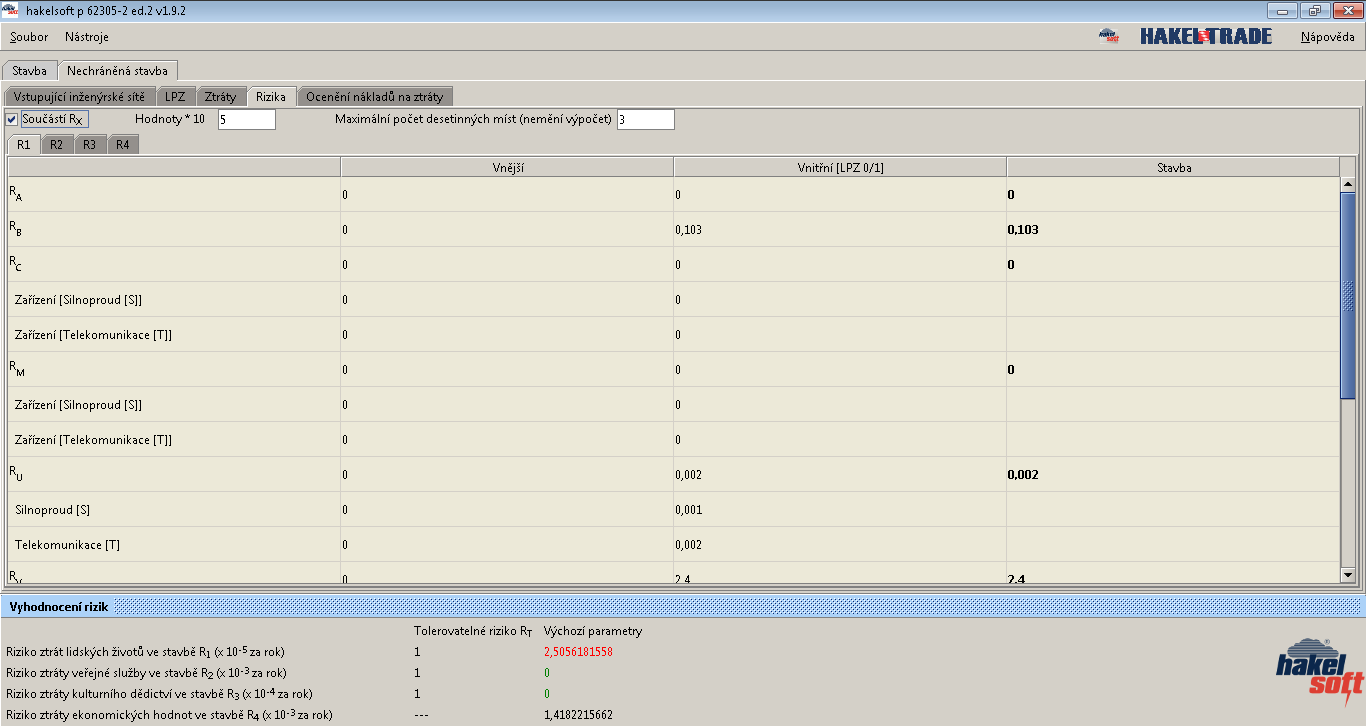Viewport: 1368px width, 726px height.
Task: Open the Ztráty tab
Action: click(x=220, y=96)
